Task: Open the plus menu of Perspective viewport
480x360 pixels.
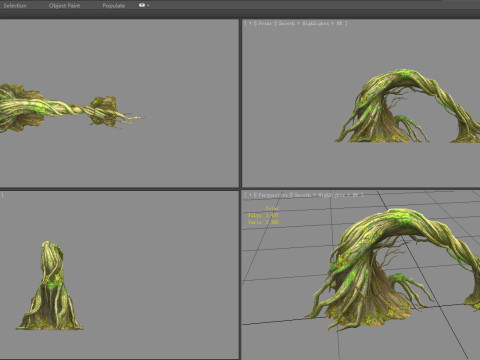Action: [250, 195]
